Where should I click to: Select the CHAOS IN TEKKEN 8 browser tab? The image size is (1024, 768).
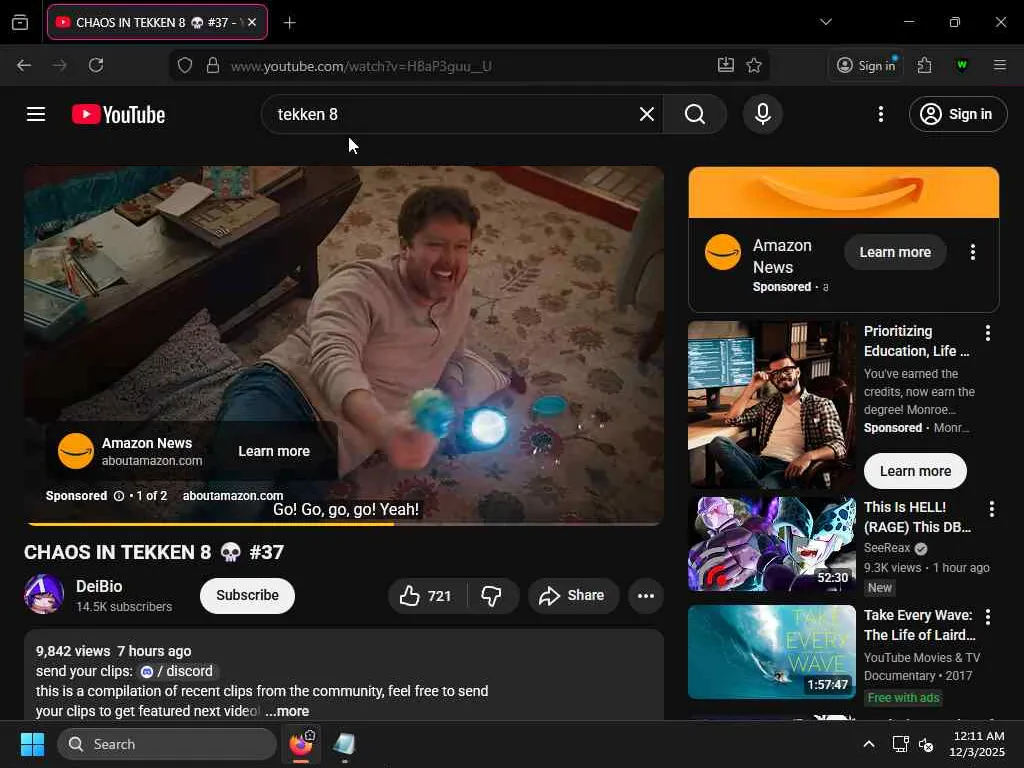pyautogui.click(x=157, y=22)
